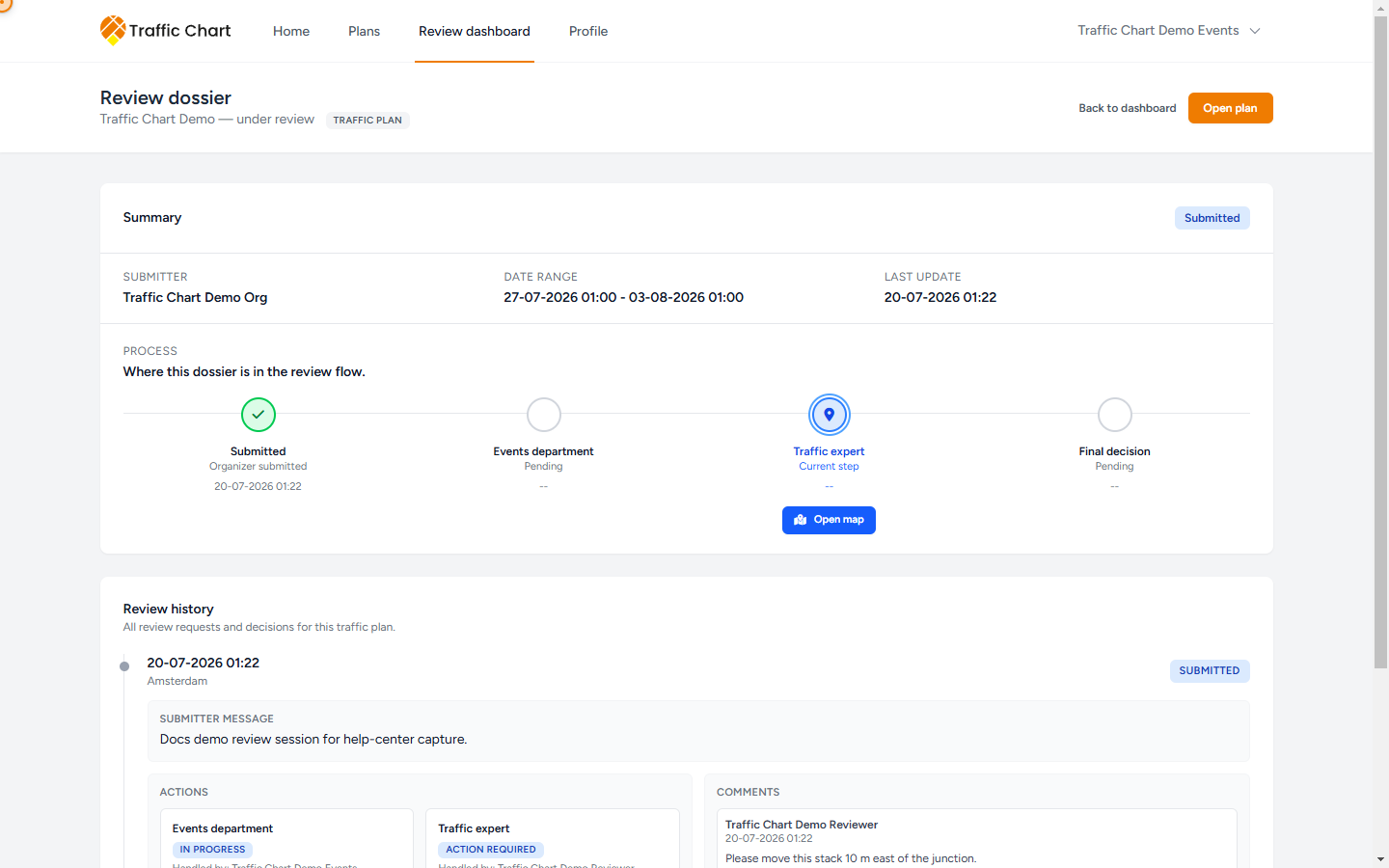
Task: Click 'Amsterdam' in review history entry
Action: [177, 681]
